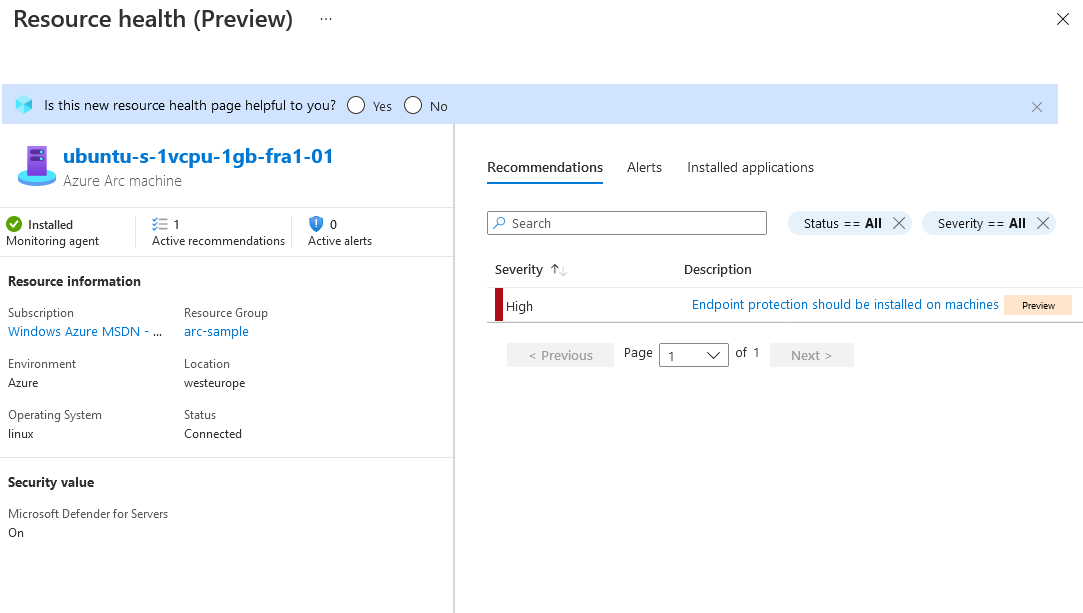The width and height of the screenshot is (1083, 613).
Task: Open the arc-sample resource group link
Action: click(216, 331)
